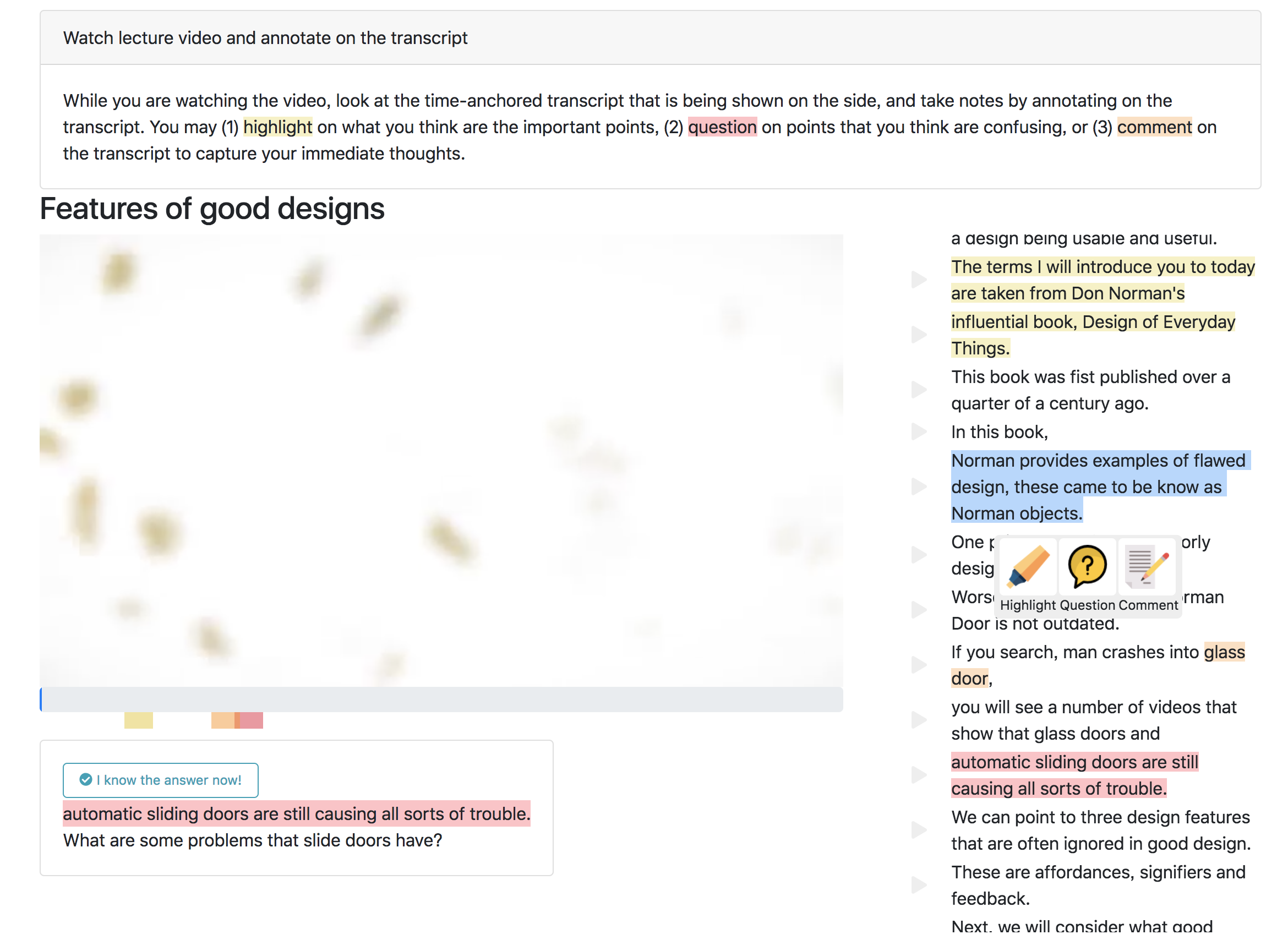Image resolution: width=1288 pixels, height=940 pixels.
Task: Click selected 'Norman objects.' transcript text
Action: click(1017, 513)
